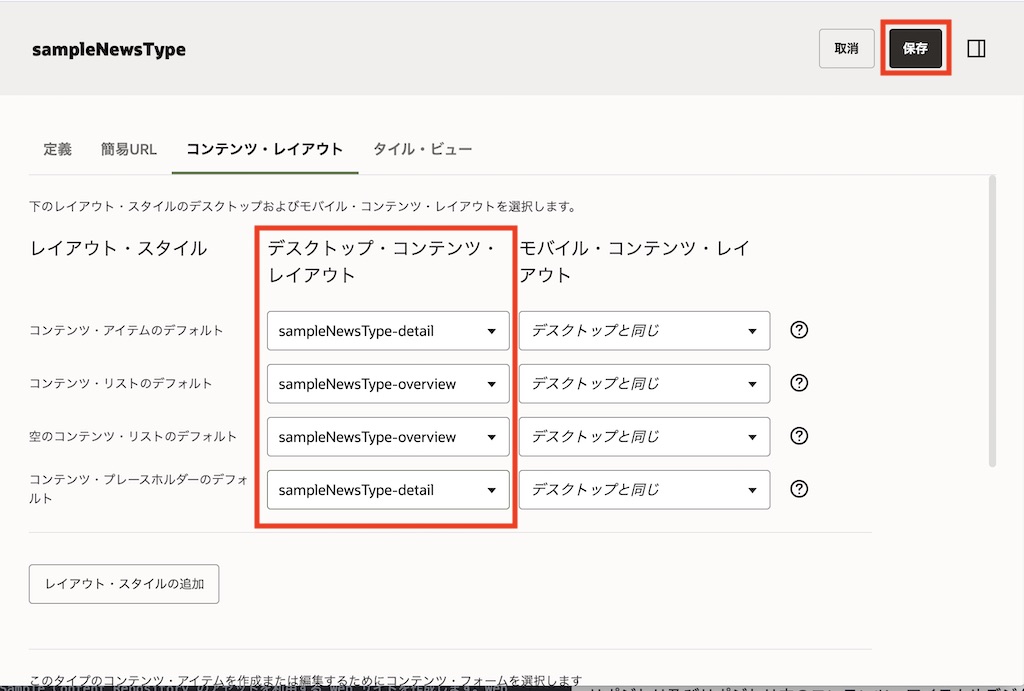Open the 定義 tab
Screen dimensions: 1024x691
[57, 149]
